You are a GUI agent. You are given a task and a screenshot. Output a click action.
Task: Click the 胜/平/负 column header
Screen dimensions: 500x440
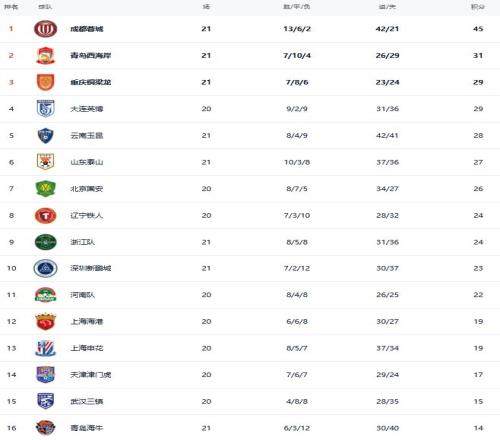[297, 7]
